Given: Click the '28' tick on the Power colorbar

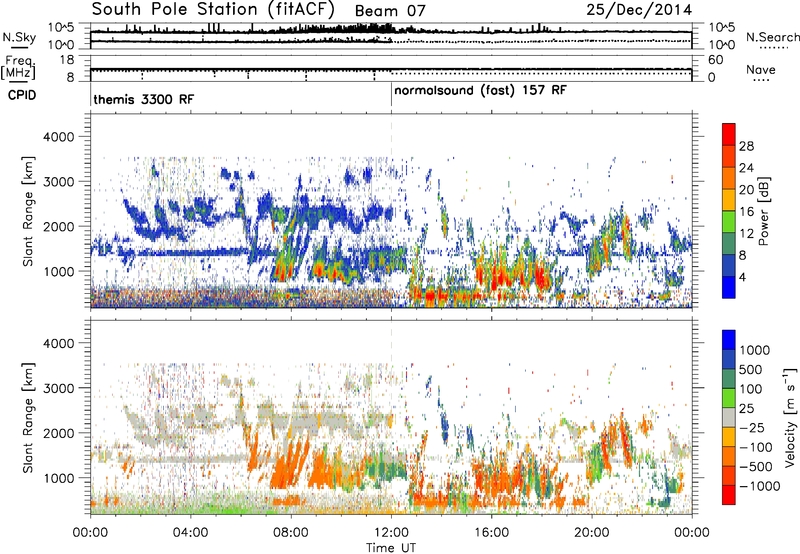Looking at the screenshot, I should click(746, 146).
